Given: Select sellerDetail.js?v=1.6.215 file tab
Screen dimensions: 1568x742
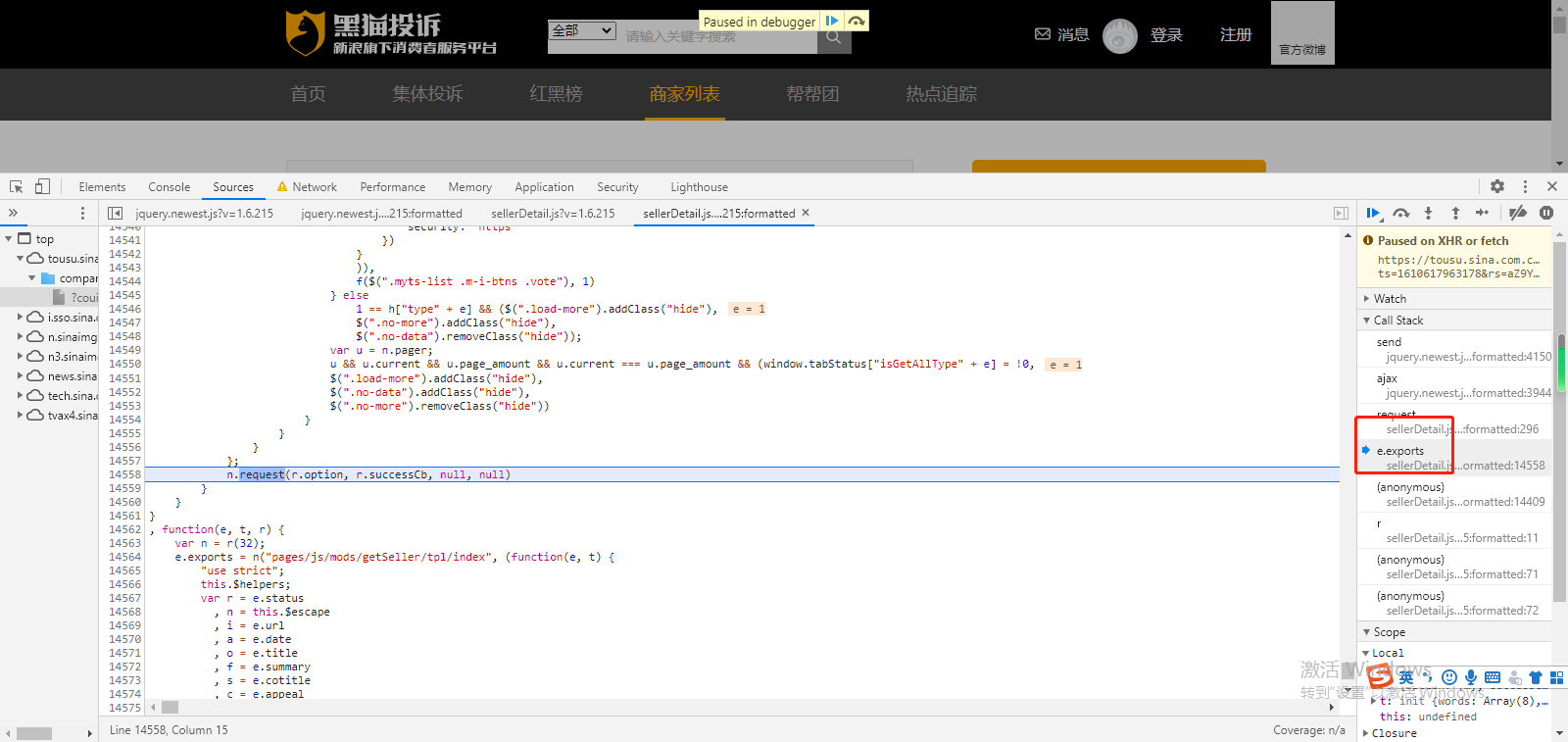Looking at the screenshot, I should [x=553, y=213].
